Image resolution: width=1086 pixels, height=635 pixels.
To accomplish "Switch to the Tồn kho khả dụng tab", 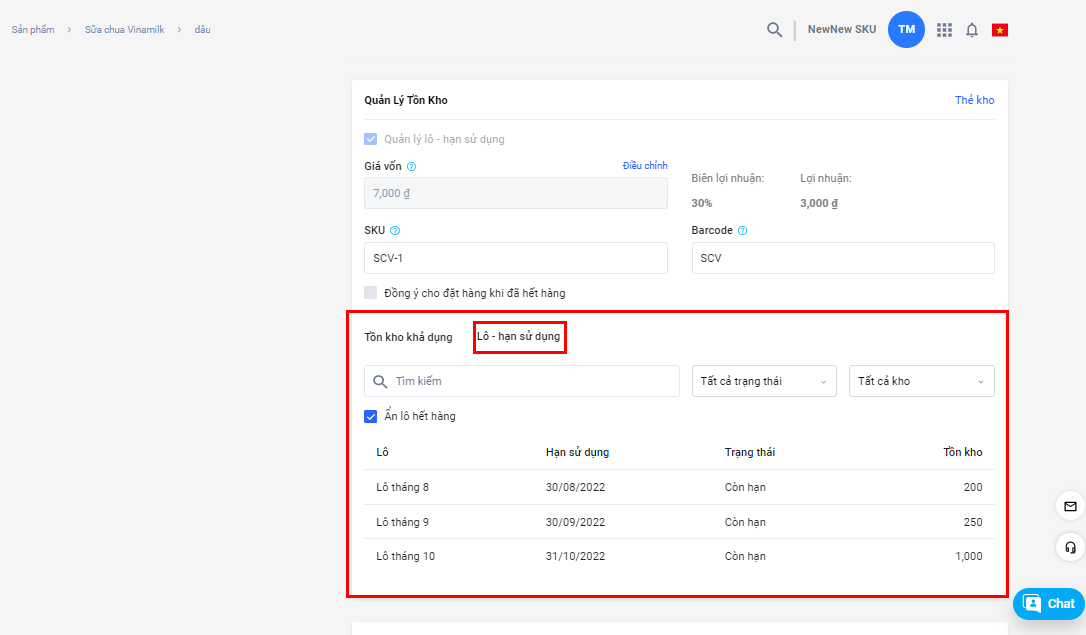I will coord(408,337).
